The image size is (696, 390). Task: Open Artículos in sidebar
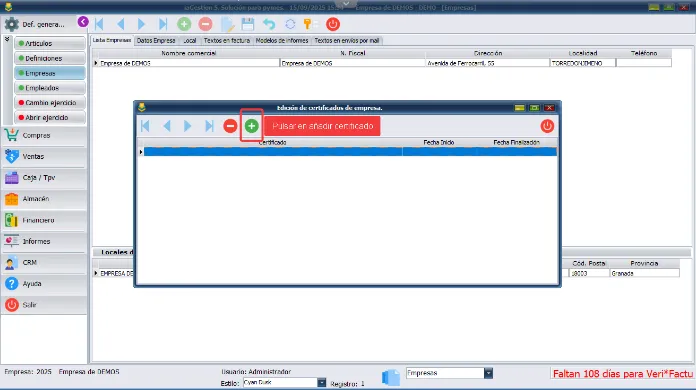click(50, 43)
